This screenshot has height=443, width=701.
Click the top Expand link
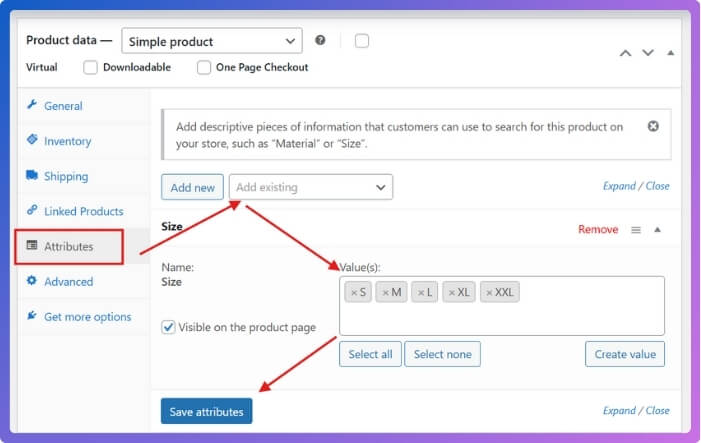(x=619, y=186)
